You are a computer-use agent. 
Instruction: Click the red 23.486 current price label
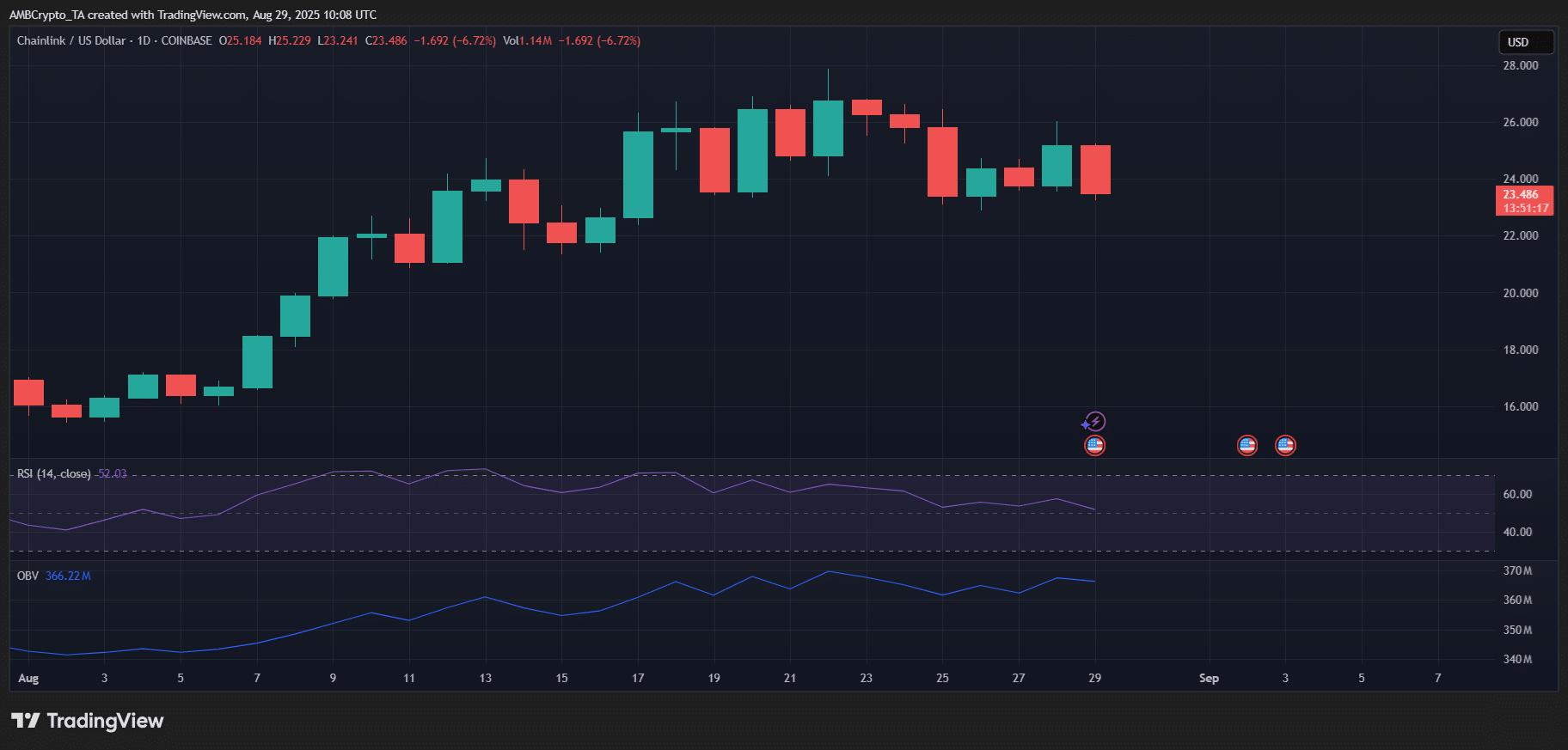coord(1524,201)
